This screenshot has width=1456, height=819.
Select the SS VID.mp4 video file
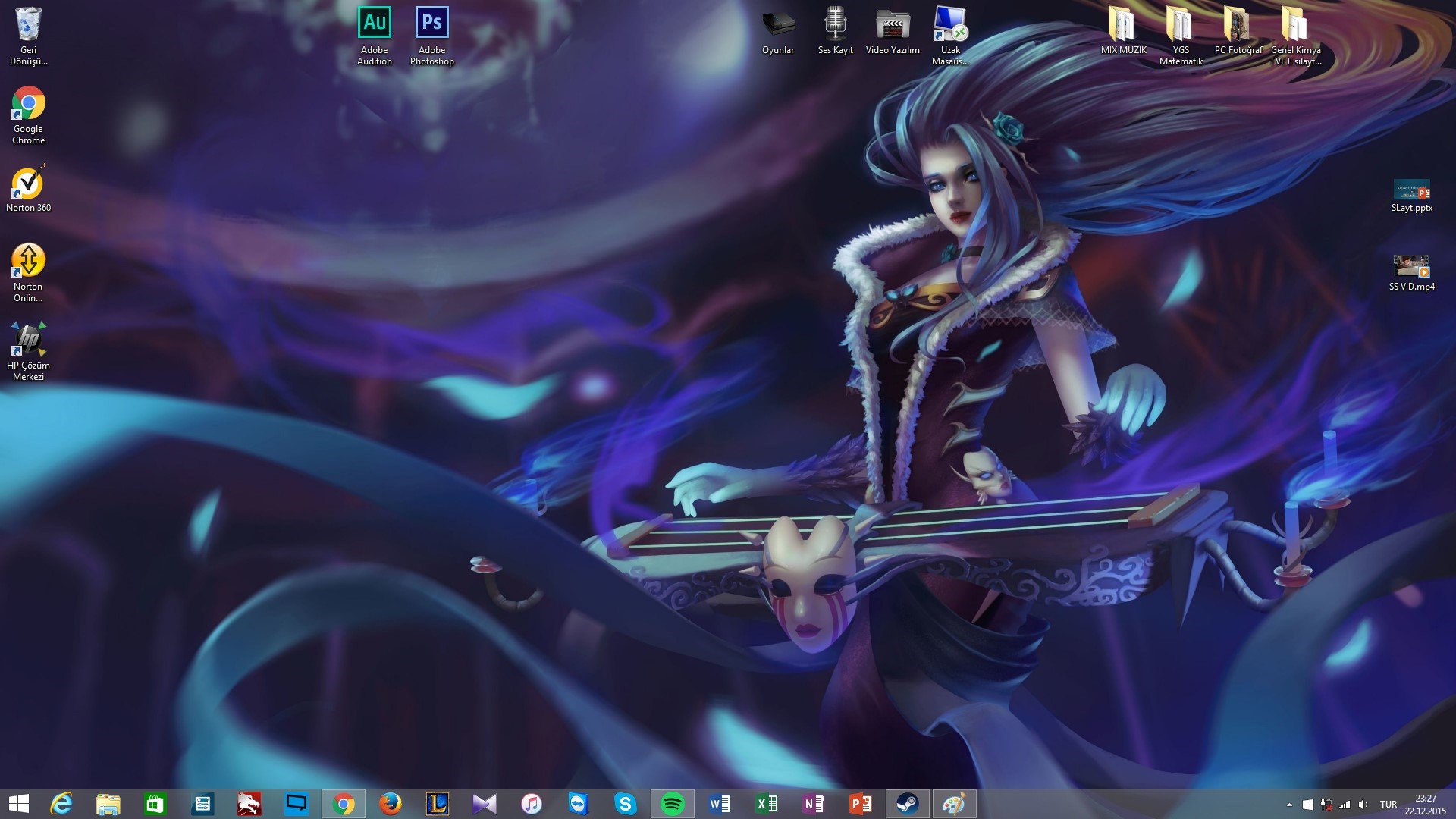[x=1411, y=273]
